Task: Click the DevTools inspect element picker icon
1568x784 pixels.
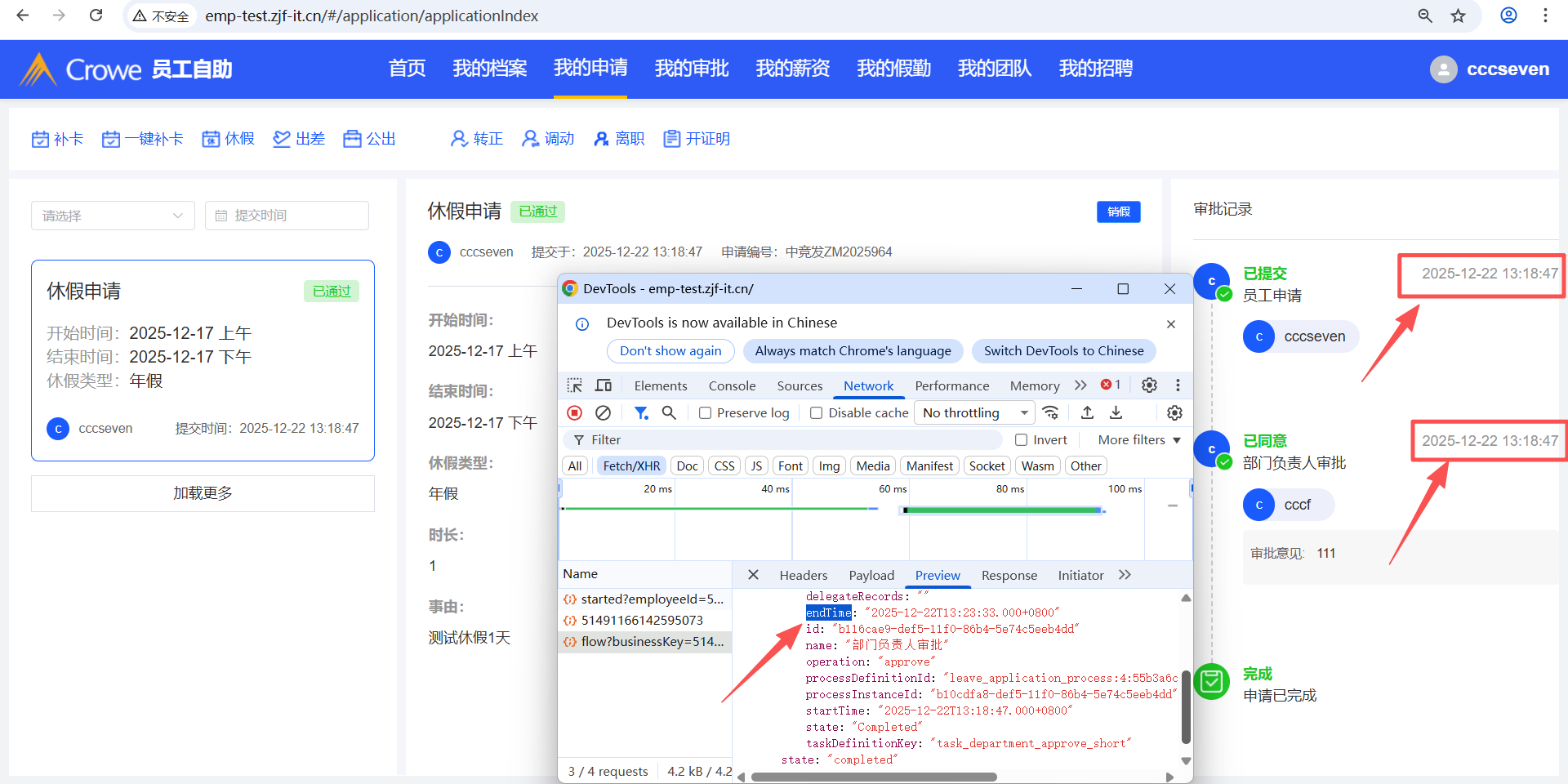Action: point(575,385)
